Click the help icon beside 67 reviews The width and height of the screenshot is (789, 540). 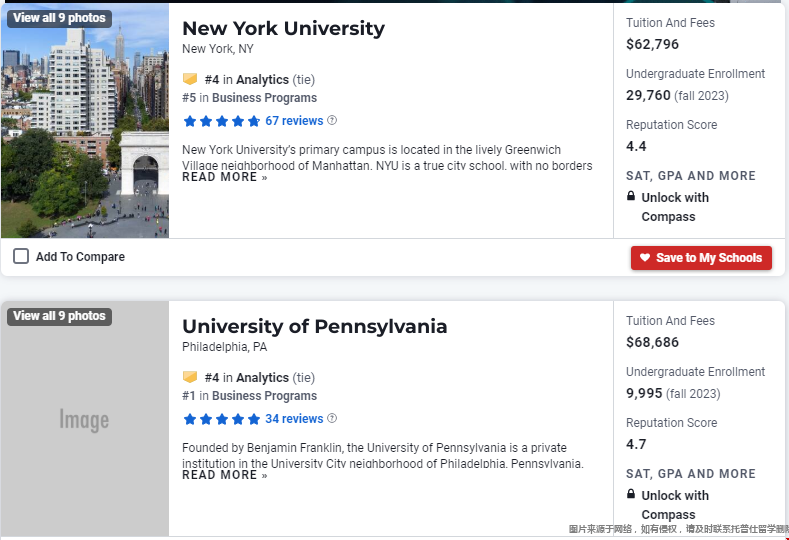332,120
